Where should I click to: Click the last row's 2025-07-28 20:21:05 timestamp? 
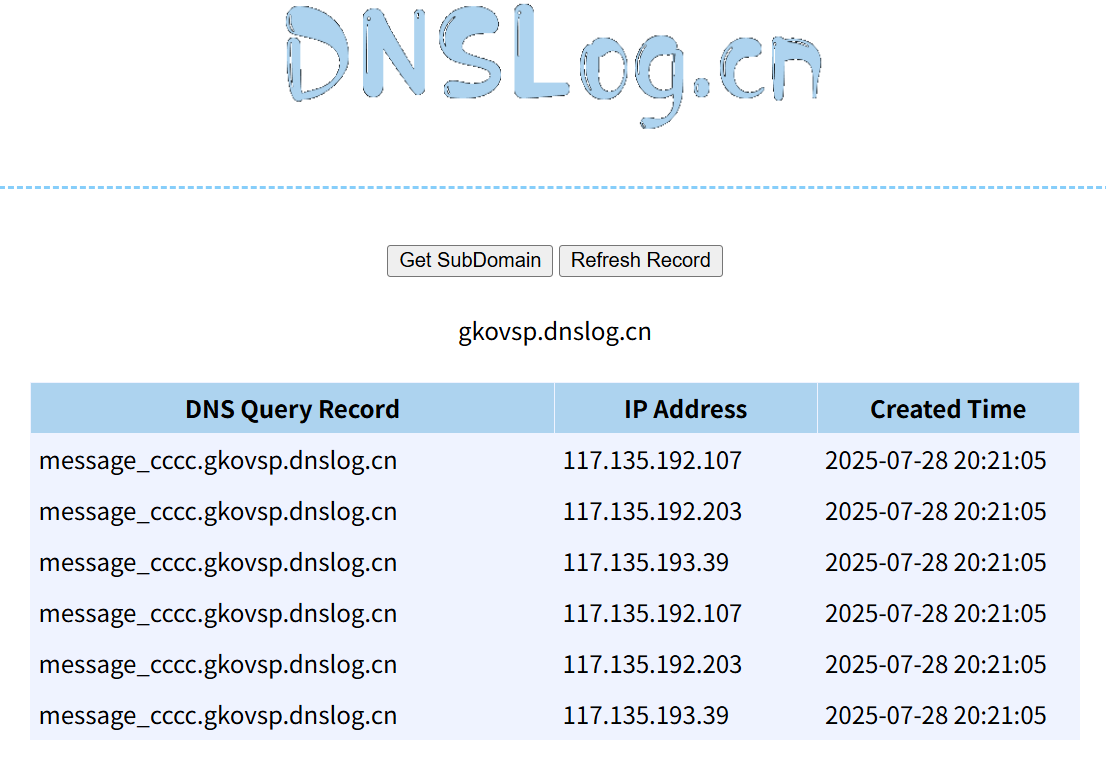(936, 716)
